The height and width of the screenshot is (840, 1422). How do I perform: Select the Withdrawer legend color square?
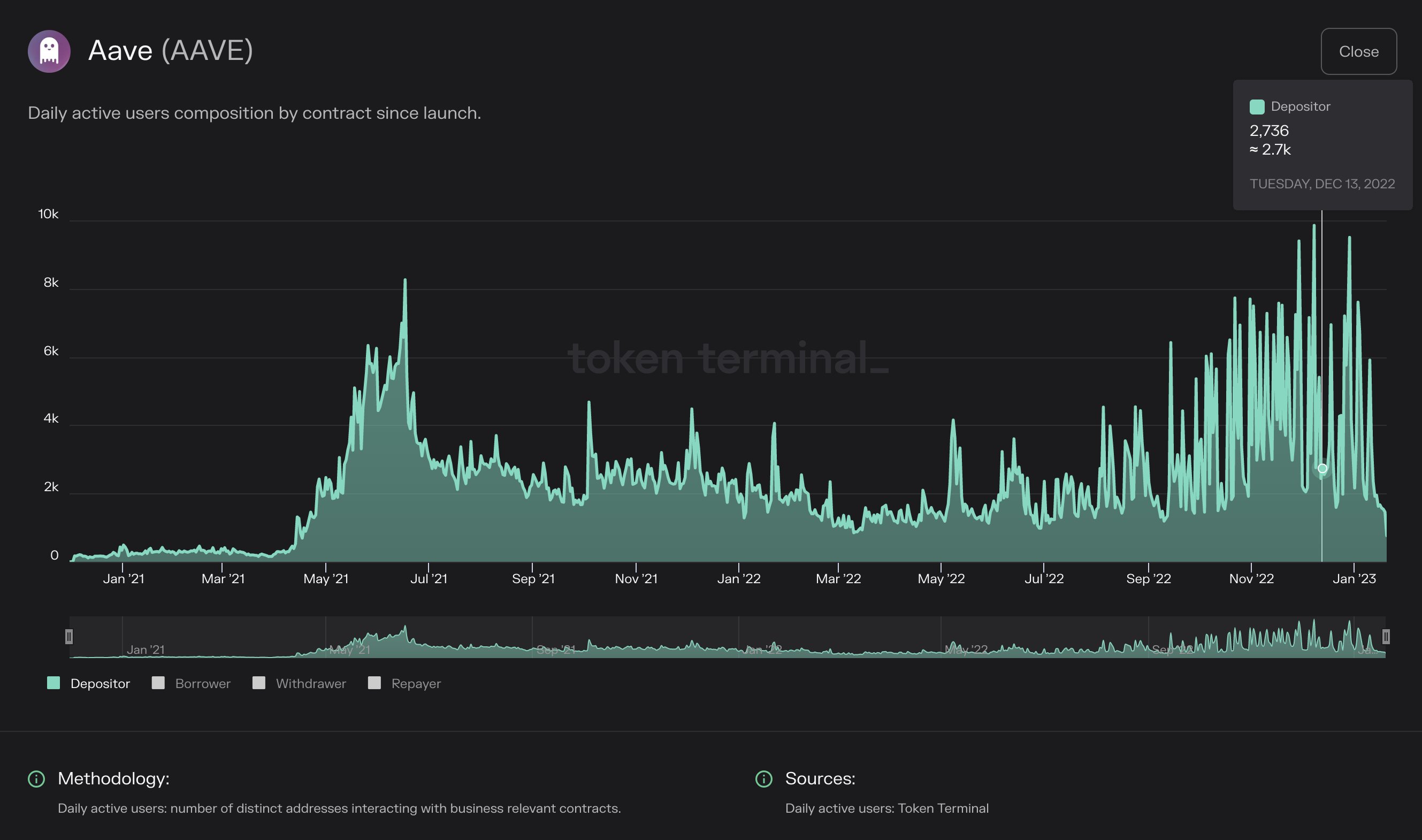[x=259, y=683]
